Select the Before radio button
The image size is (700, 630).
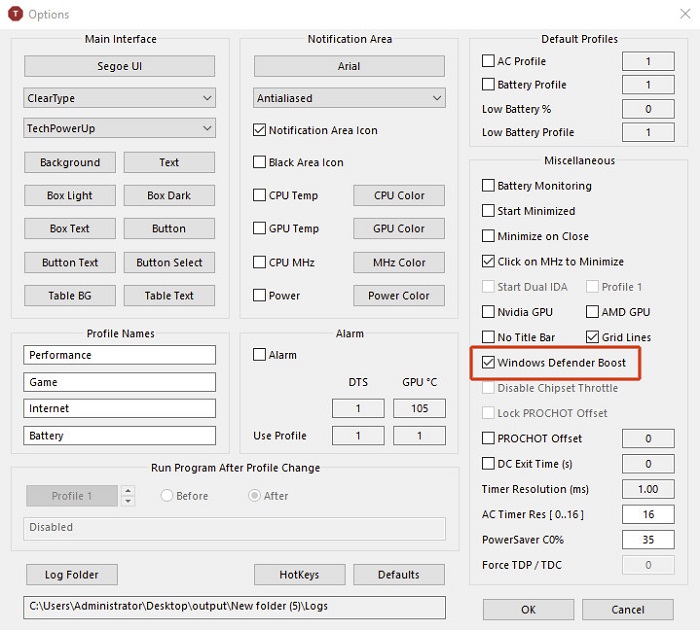pyautogui.click(x=167, y=496)
